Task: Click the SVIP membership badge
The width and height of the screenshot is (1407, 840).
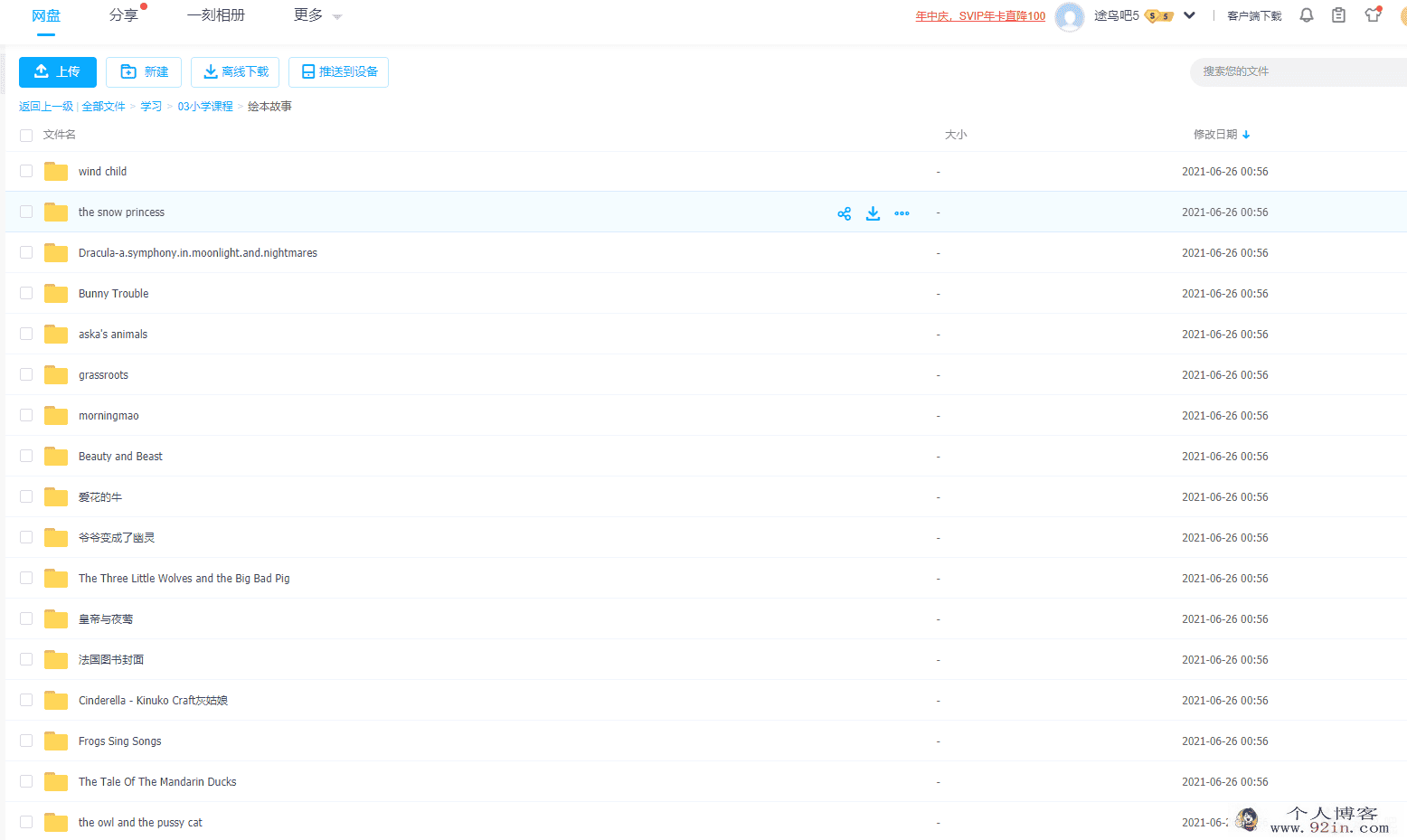Action: point(1159,16)
